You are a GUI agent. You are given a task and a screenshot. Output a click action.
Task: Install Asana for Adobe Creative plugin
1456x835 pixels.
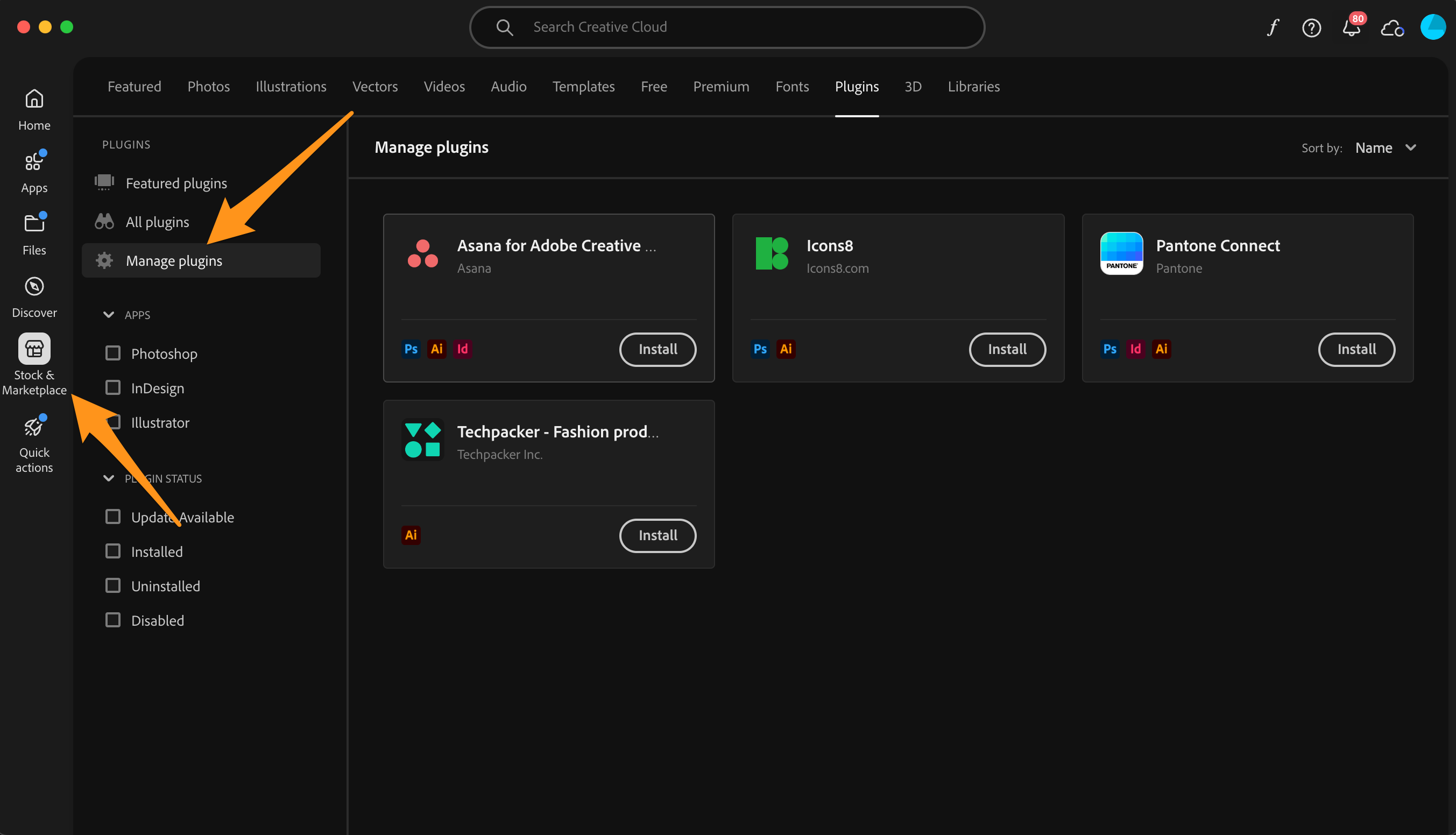[x=658, y=349]
